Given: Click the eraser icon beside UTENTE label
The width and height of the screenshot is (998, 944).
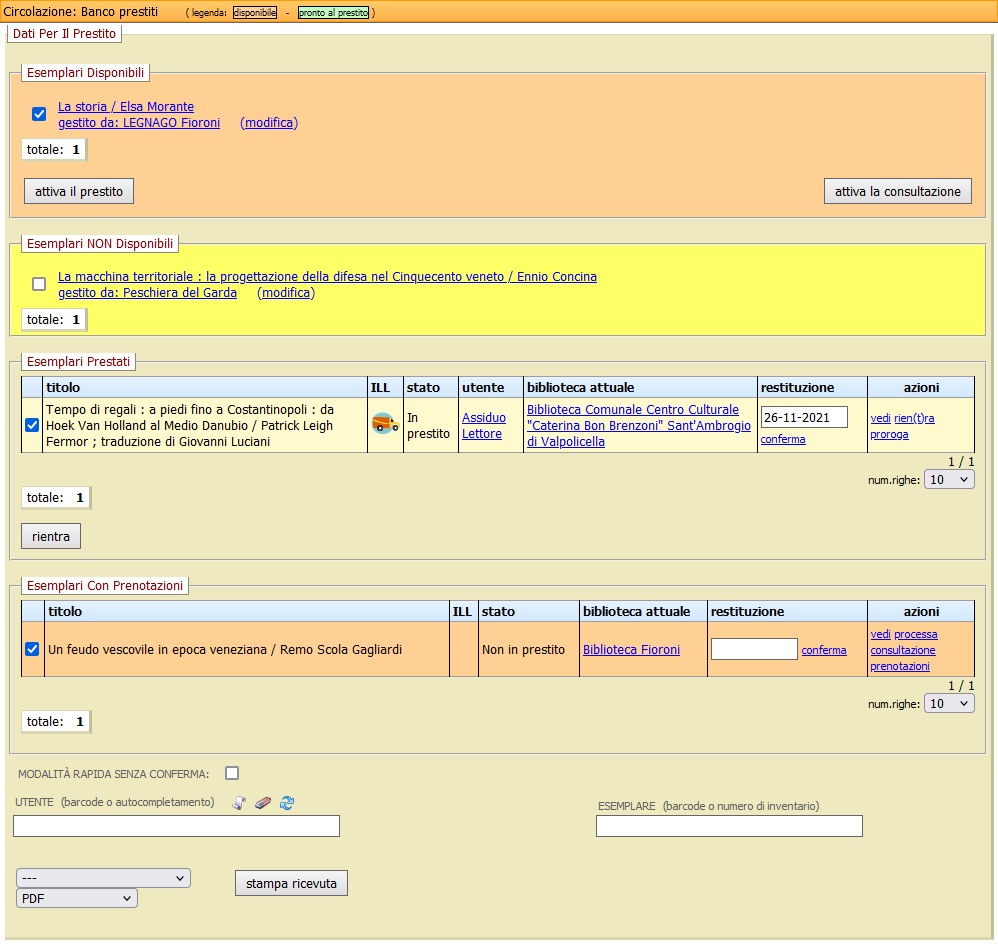Looking at the screenshot, I should pyautogui.click(x=263, y=802).
